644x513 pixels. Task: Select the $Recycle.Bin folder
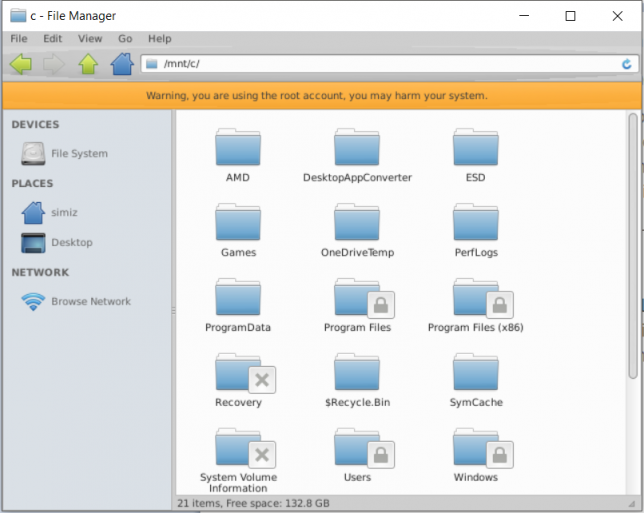coord(357,373)
